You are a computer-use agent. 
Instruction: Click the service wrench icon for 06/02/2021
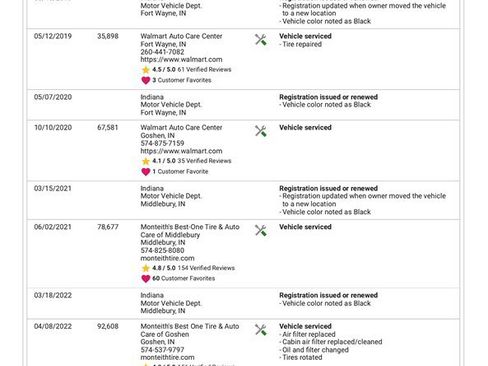point(261,230)
